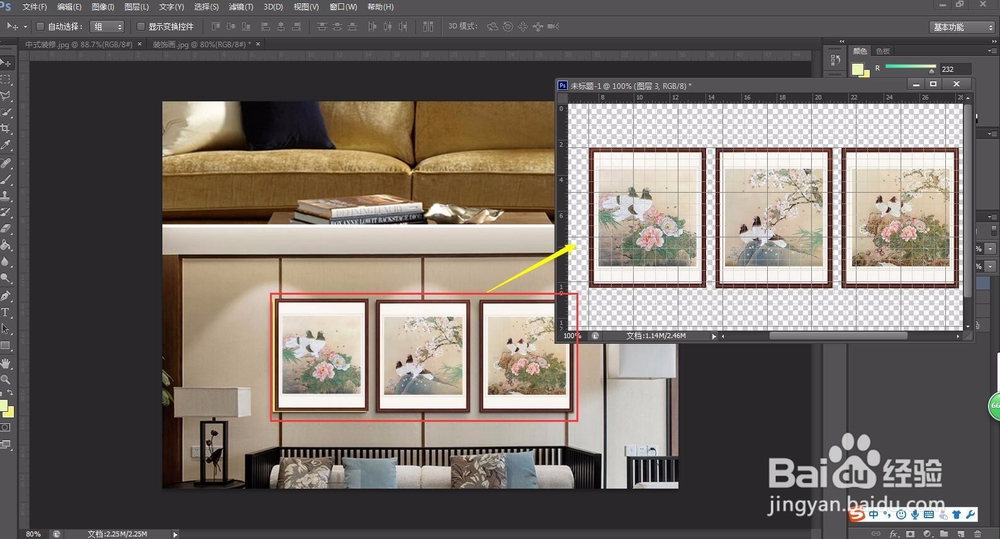Viewport: 1000px width, 539px height.
Task: Click color panel foreground swatch
Action: click(858, 69)
